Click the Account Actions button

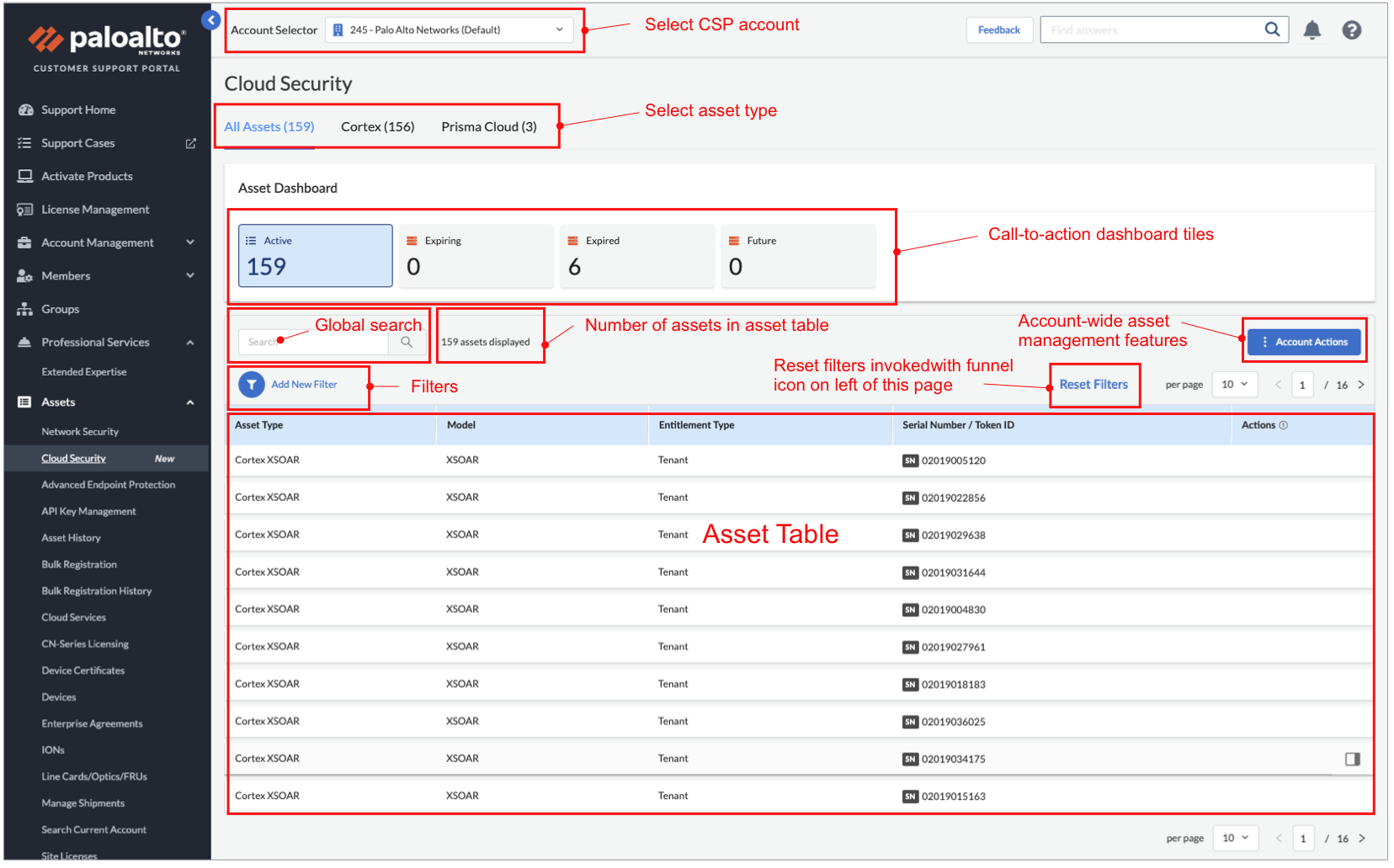(x=1303, y=342)
